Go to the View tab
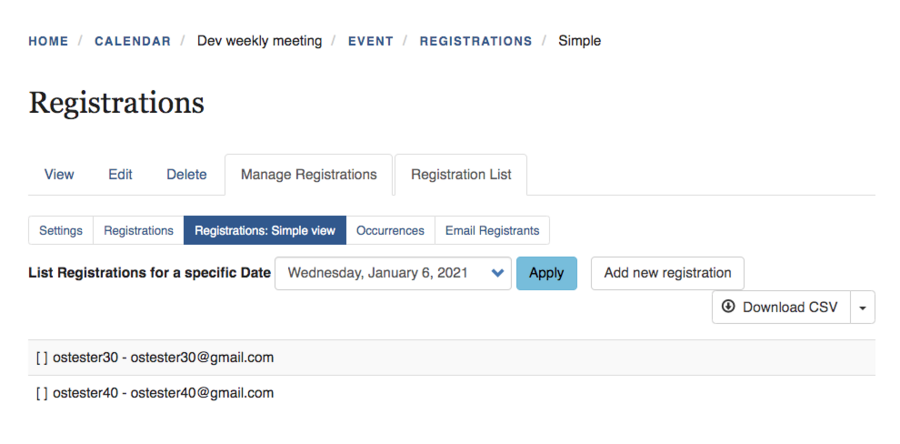This screenshot has width=900, height=444. click(59, 174)
